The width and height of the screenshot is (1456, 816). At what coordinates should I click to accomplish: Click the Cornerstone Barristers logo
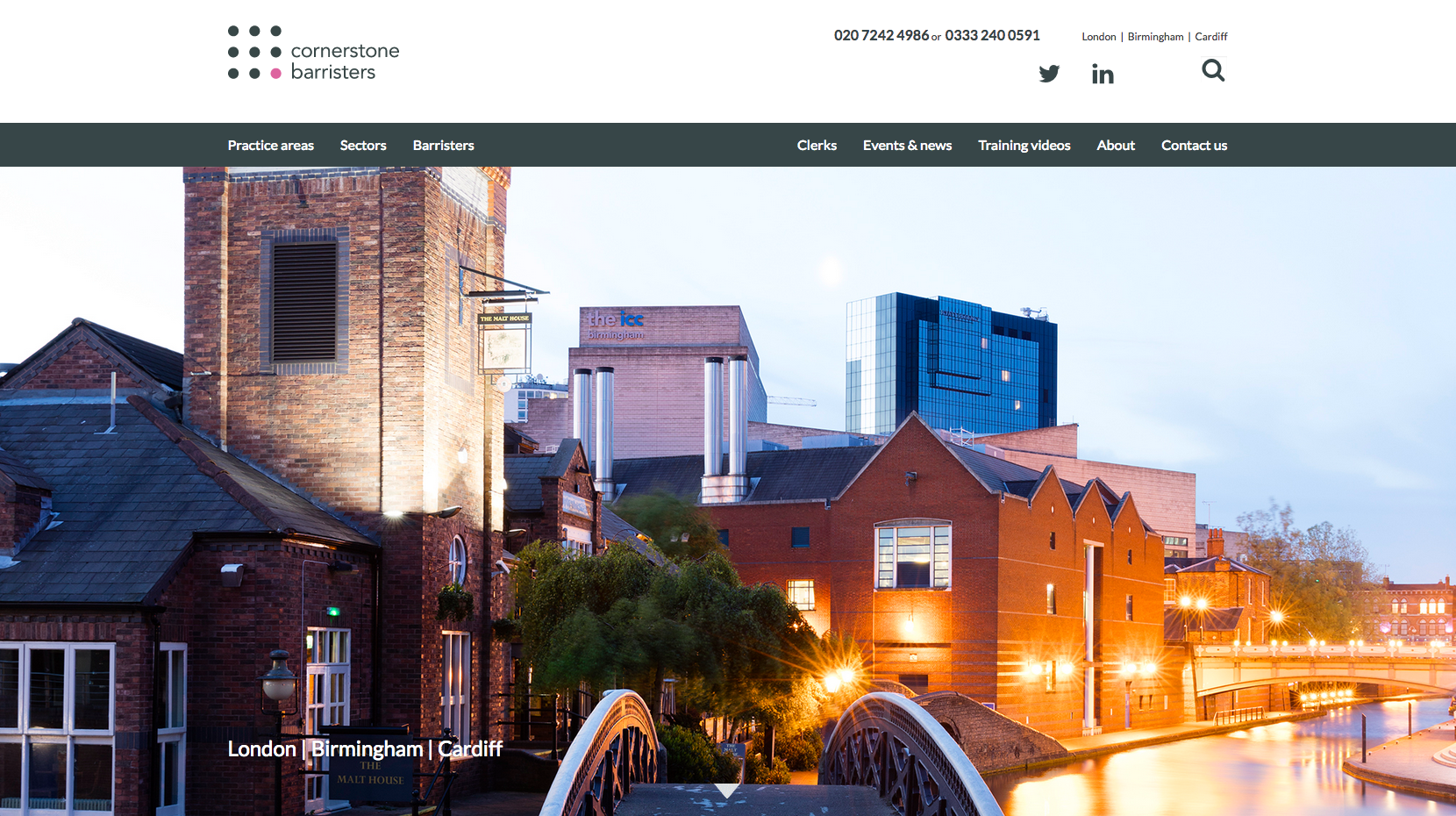[x=313, y=54]
